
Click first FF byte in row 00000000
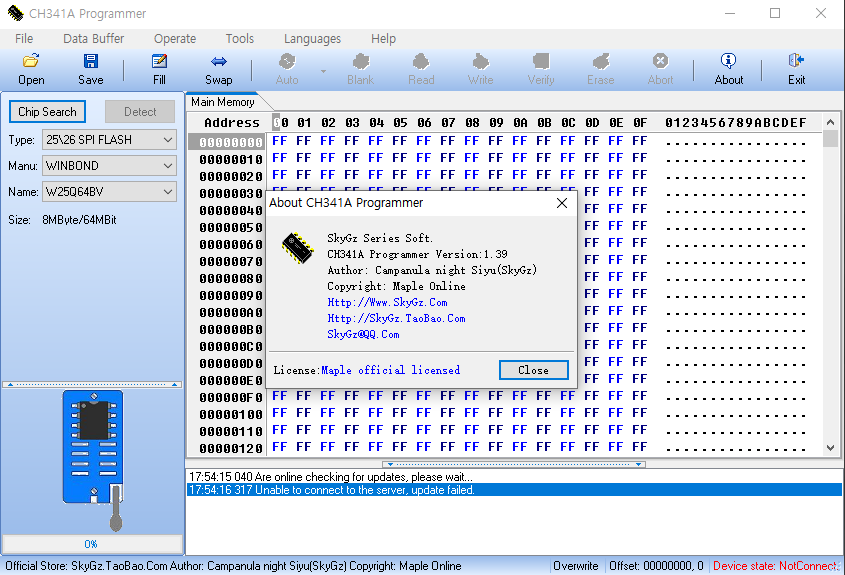279,141
